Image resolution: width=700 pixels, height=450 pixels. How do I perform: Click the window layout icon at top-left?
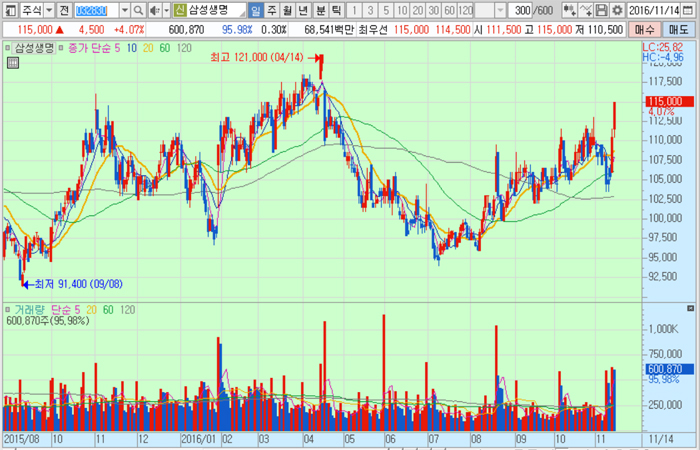(x=9, y=10)
